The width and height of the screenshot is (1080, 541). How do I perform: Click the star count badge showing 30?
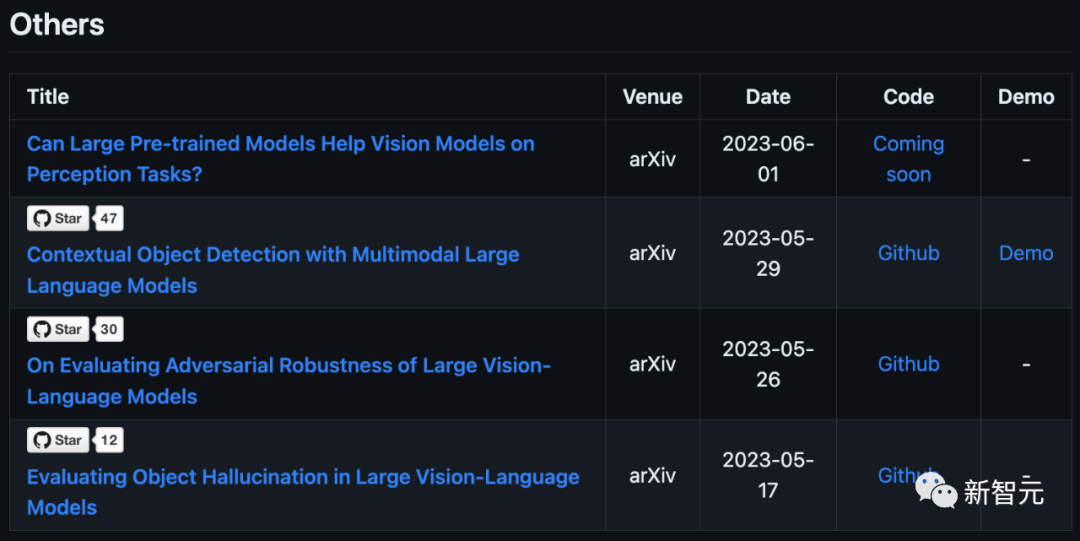tap(110, 329)
